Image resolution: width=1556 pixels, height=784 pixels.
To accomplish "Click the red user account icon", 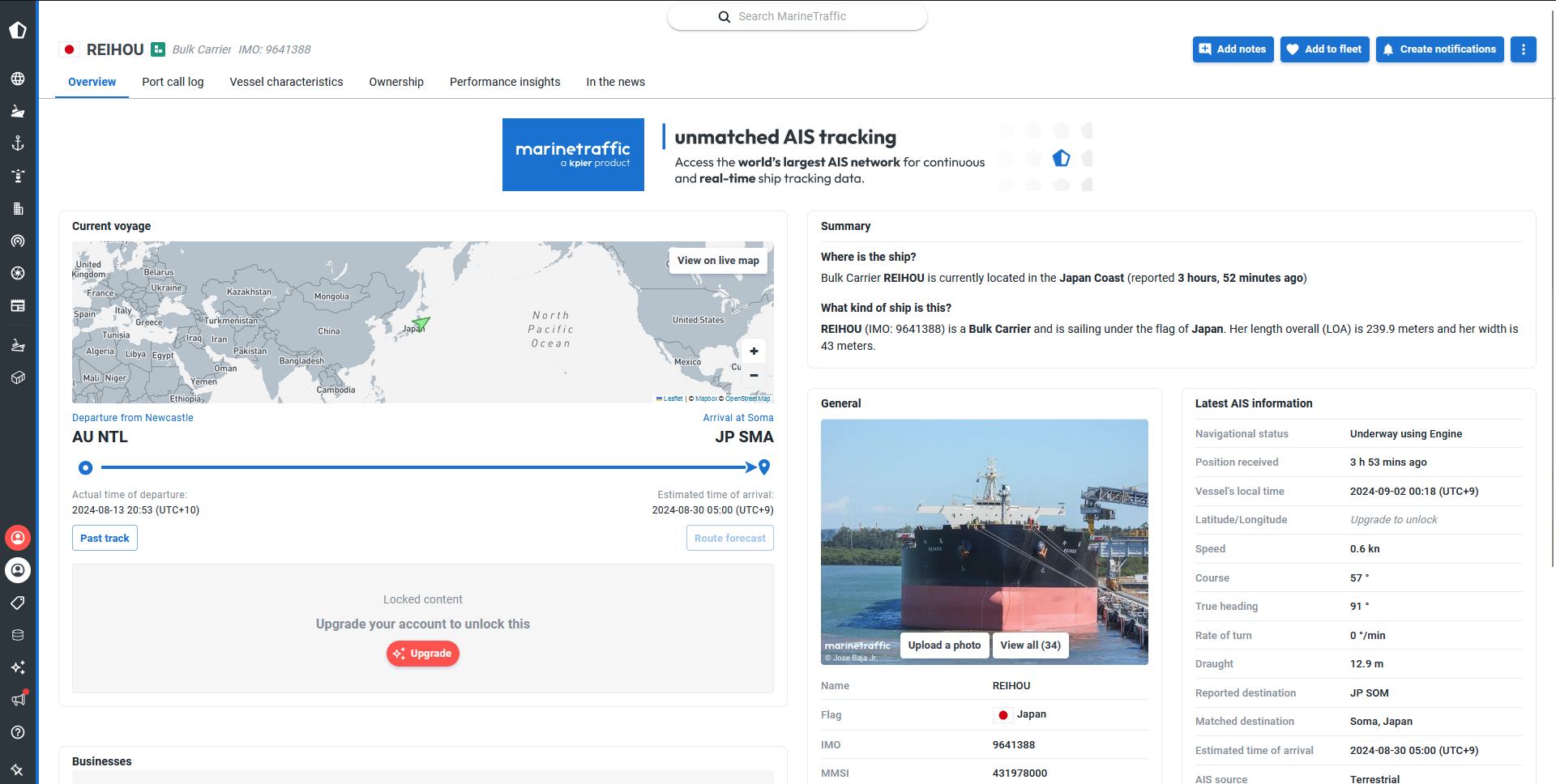I will coord(18,538).
